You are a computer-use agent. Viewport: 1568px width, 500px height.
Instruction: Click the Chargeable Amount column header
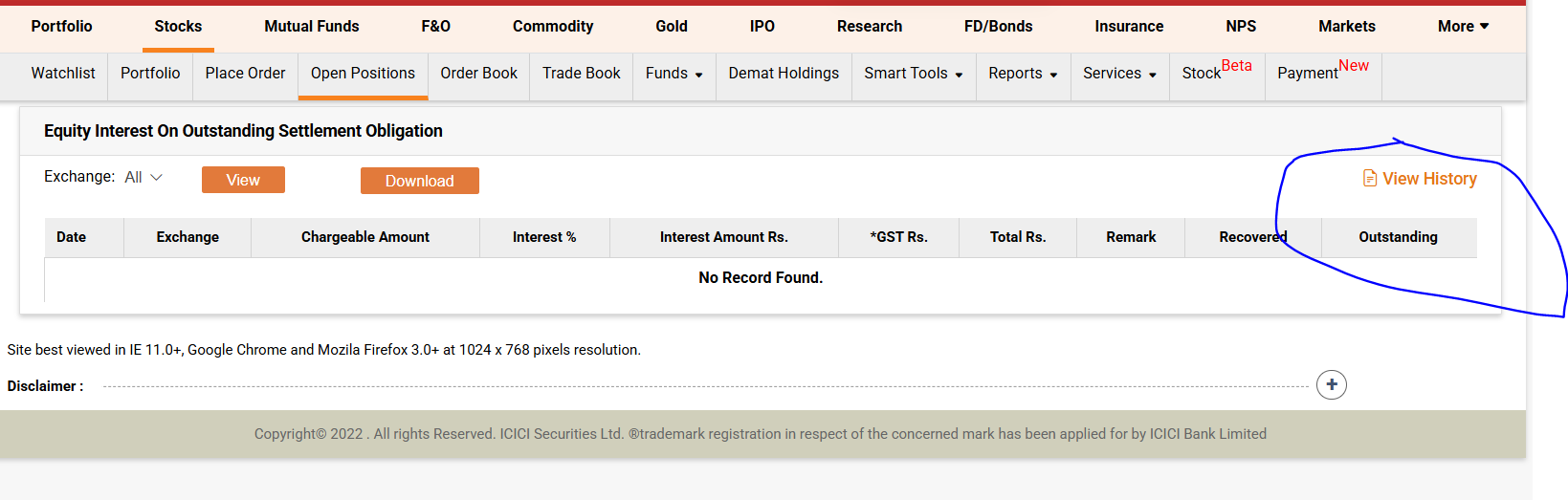click(x=364, y=237)
